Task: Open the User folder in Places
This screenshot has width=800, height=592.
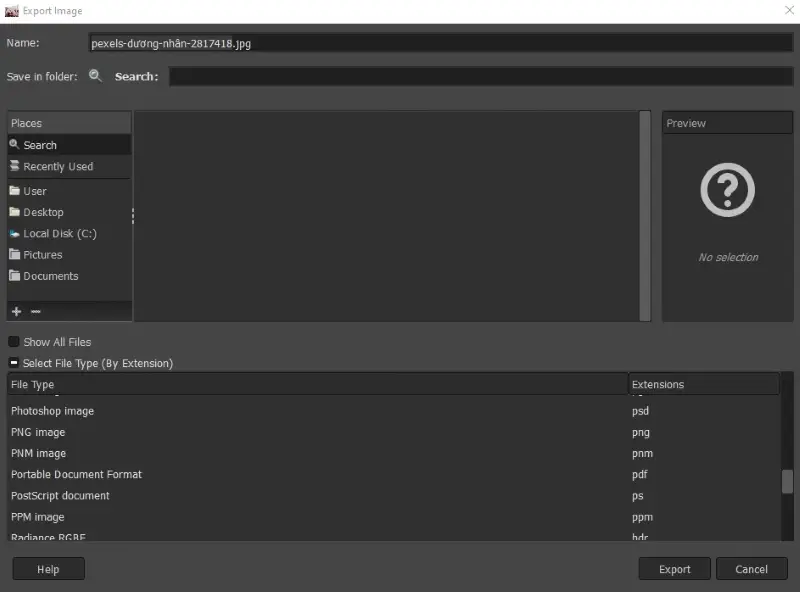Action: [x=69, y=191]
